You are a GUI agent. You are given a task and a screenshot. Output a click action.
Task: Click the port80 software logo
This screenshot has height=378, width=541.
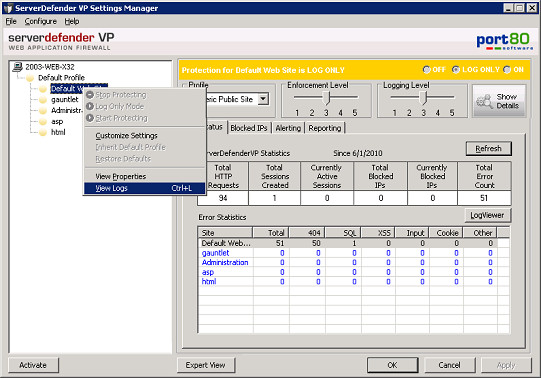tap(504, 42)
